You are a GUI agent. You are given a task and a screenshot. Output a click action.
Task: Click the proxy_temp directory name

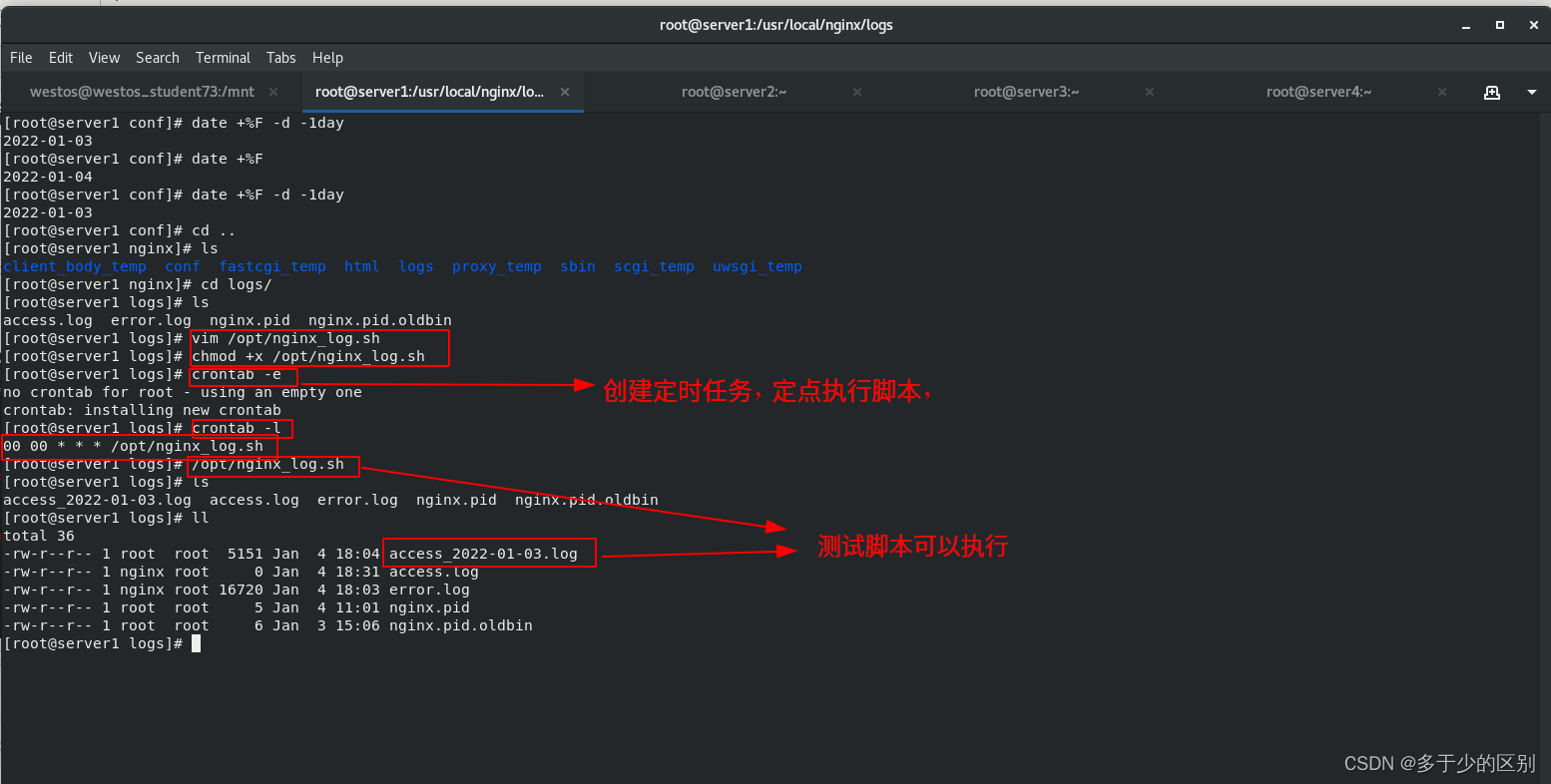click(x=497, y=266)
